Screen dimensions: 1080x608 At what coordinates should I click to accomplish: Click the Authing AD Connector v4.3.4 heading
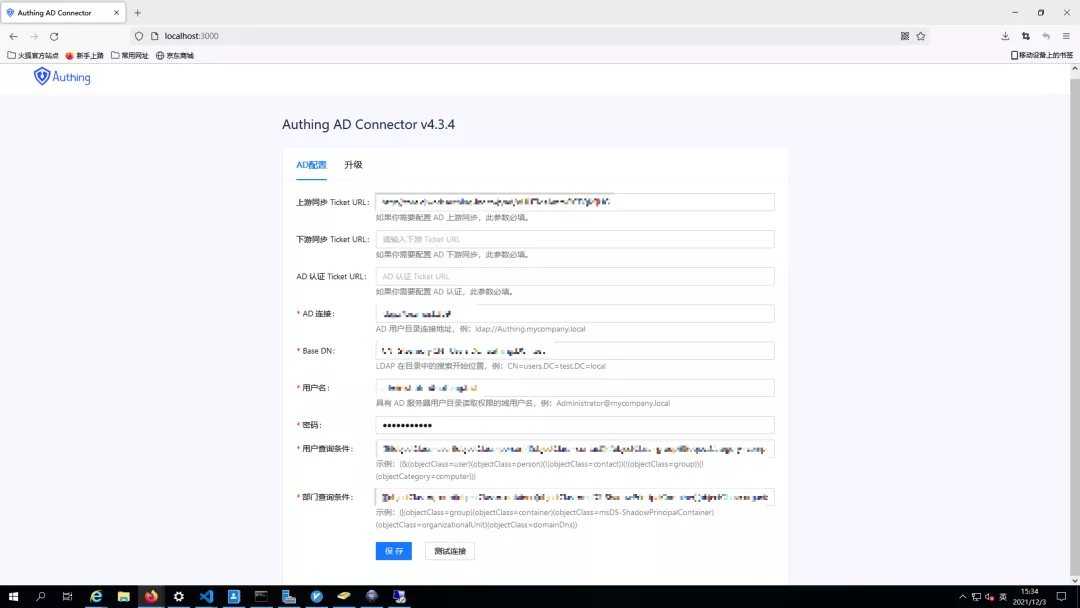tap(368, 124)
